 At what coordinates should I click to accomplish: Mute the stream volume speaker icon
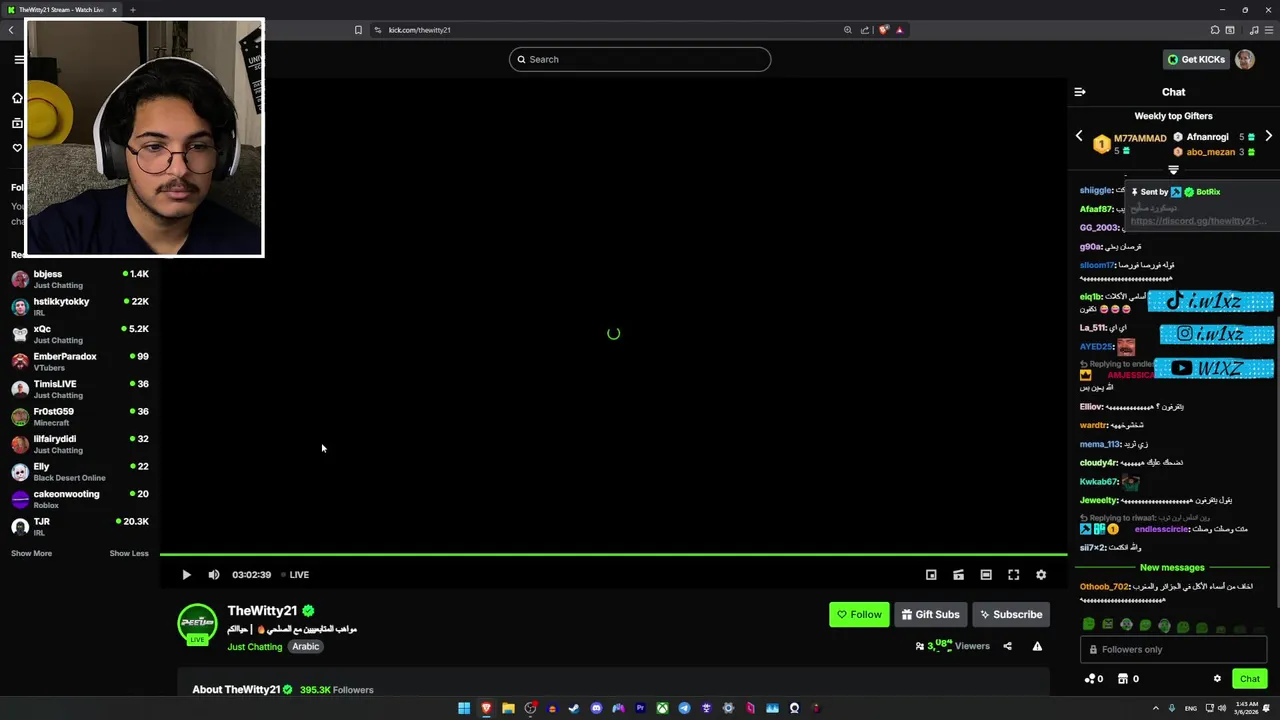coord(213,575)
